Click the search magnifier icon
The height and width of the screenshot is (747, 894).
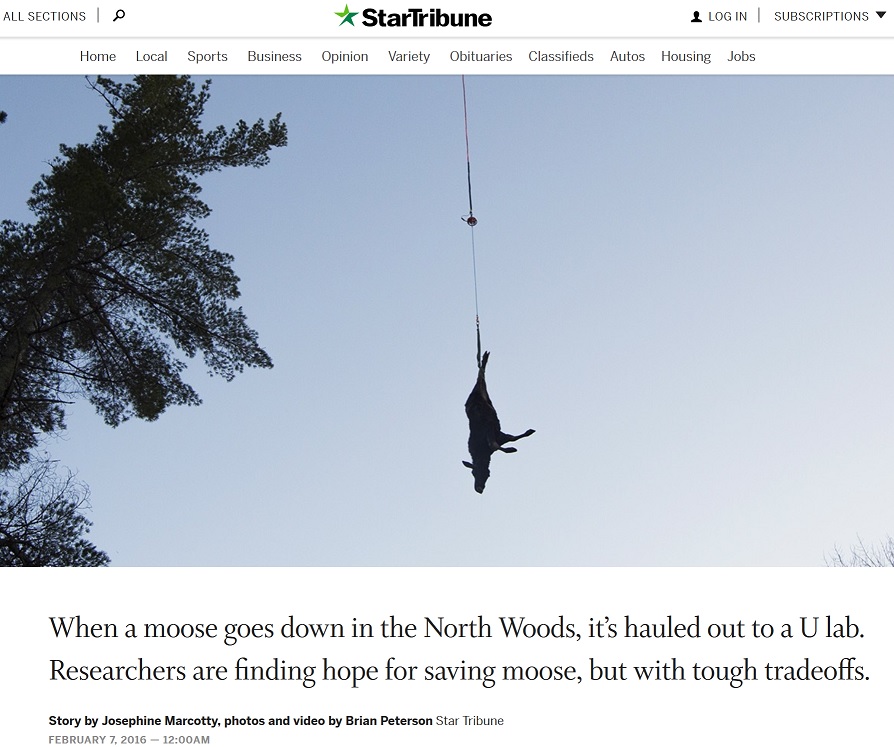119,15
